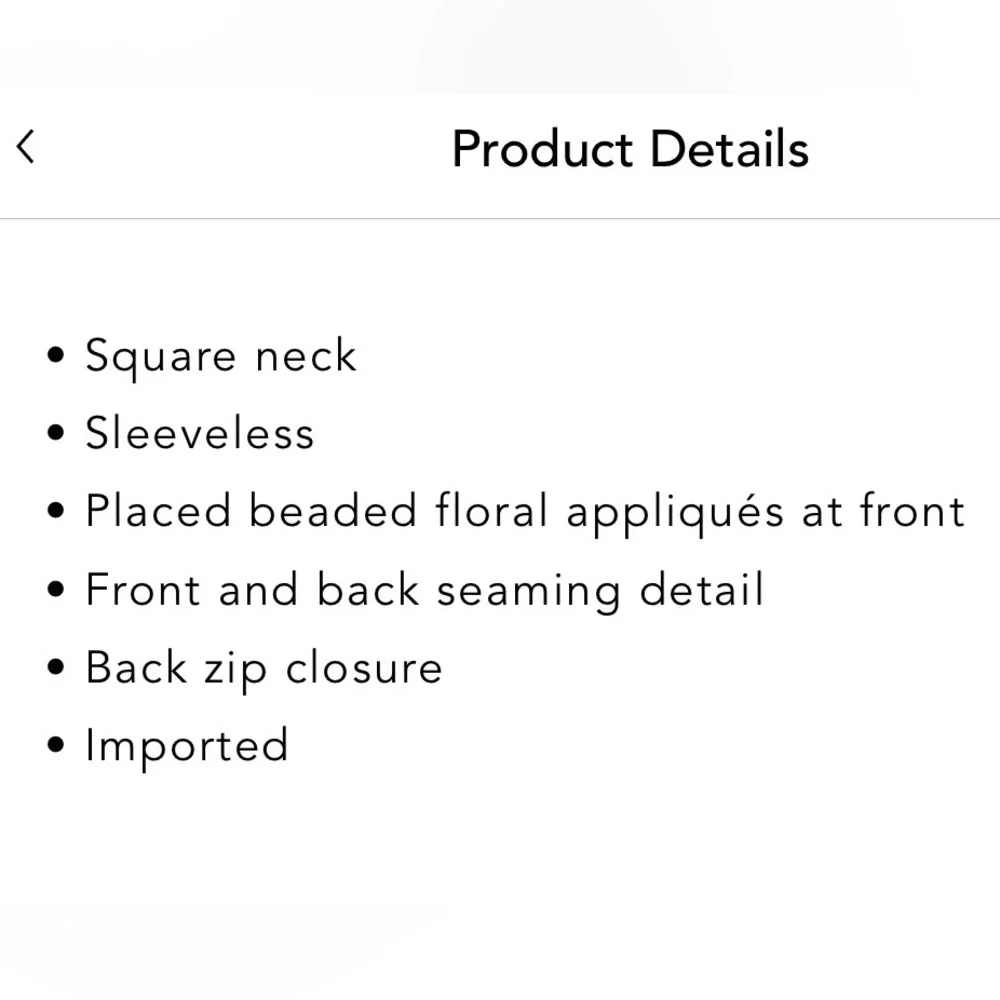
Task: Click the word floral
Action: point(491,512)
